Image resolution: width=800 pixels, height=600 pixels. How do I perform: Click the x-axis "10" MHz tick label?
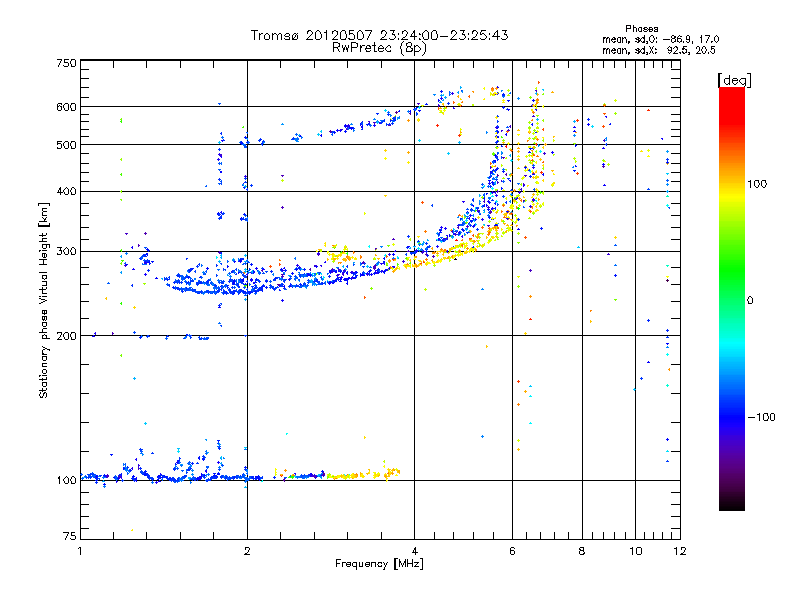click(x=635, y=551)
